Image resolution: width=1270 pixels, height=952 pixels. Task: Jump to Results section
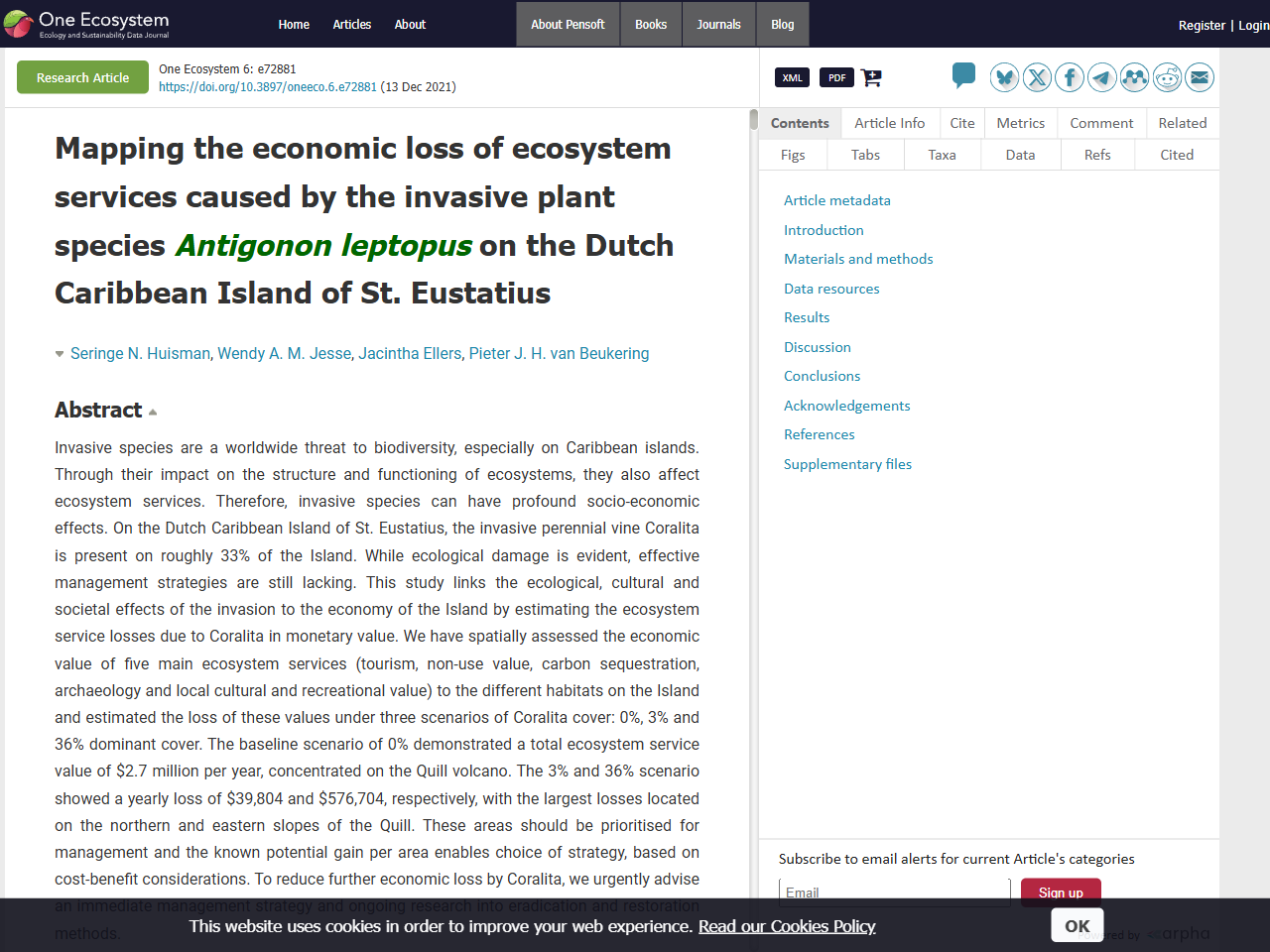[x=807, y=317]
